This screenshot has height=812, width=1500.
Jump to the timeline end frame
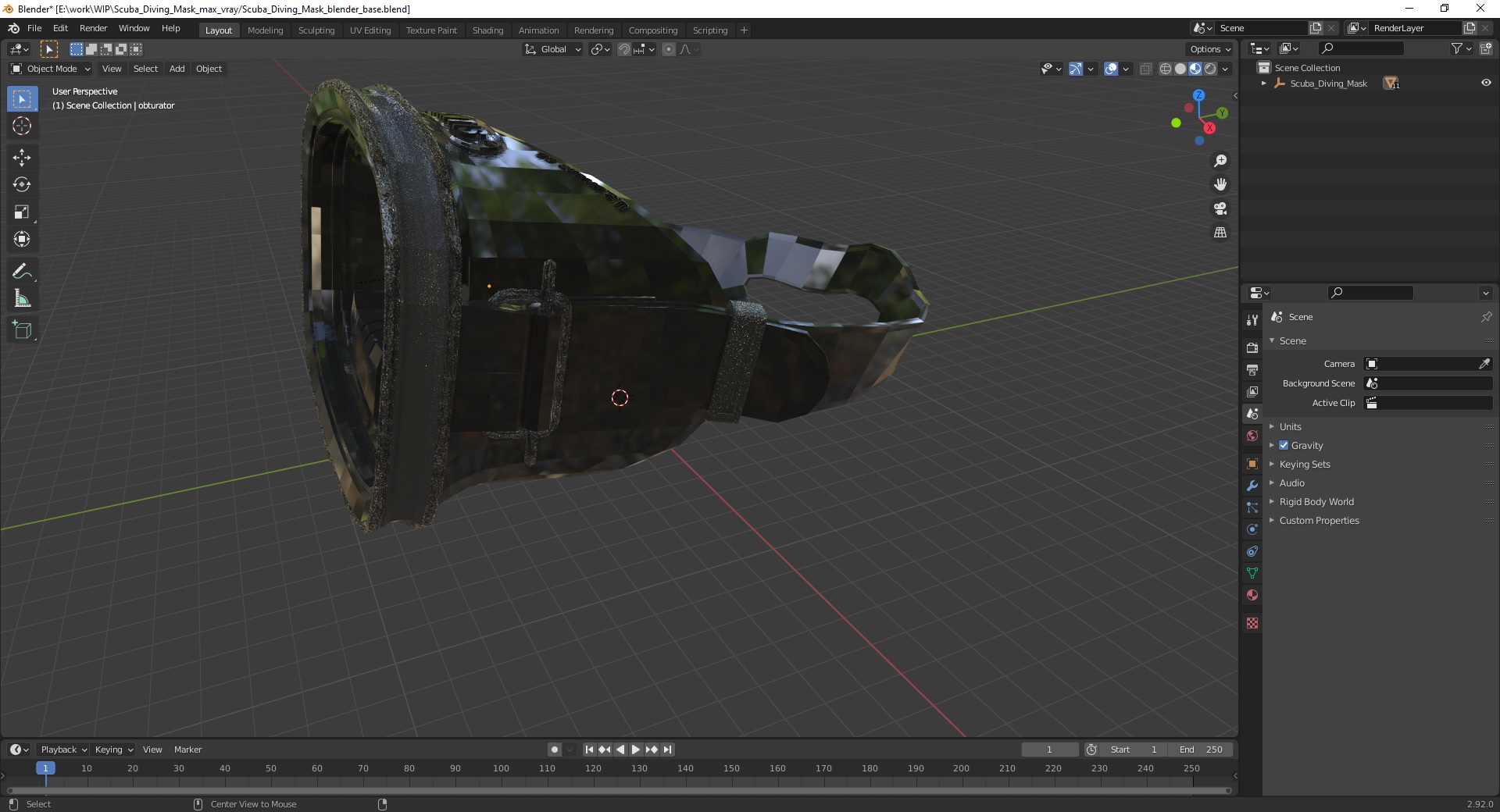[x=667, y=750]
